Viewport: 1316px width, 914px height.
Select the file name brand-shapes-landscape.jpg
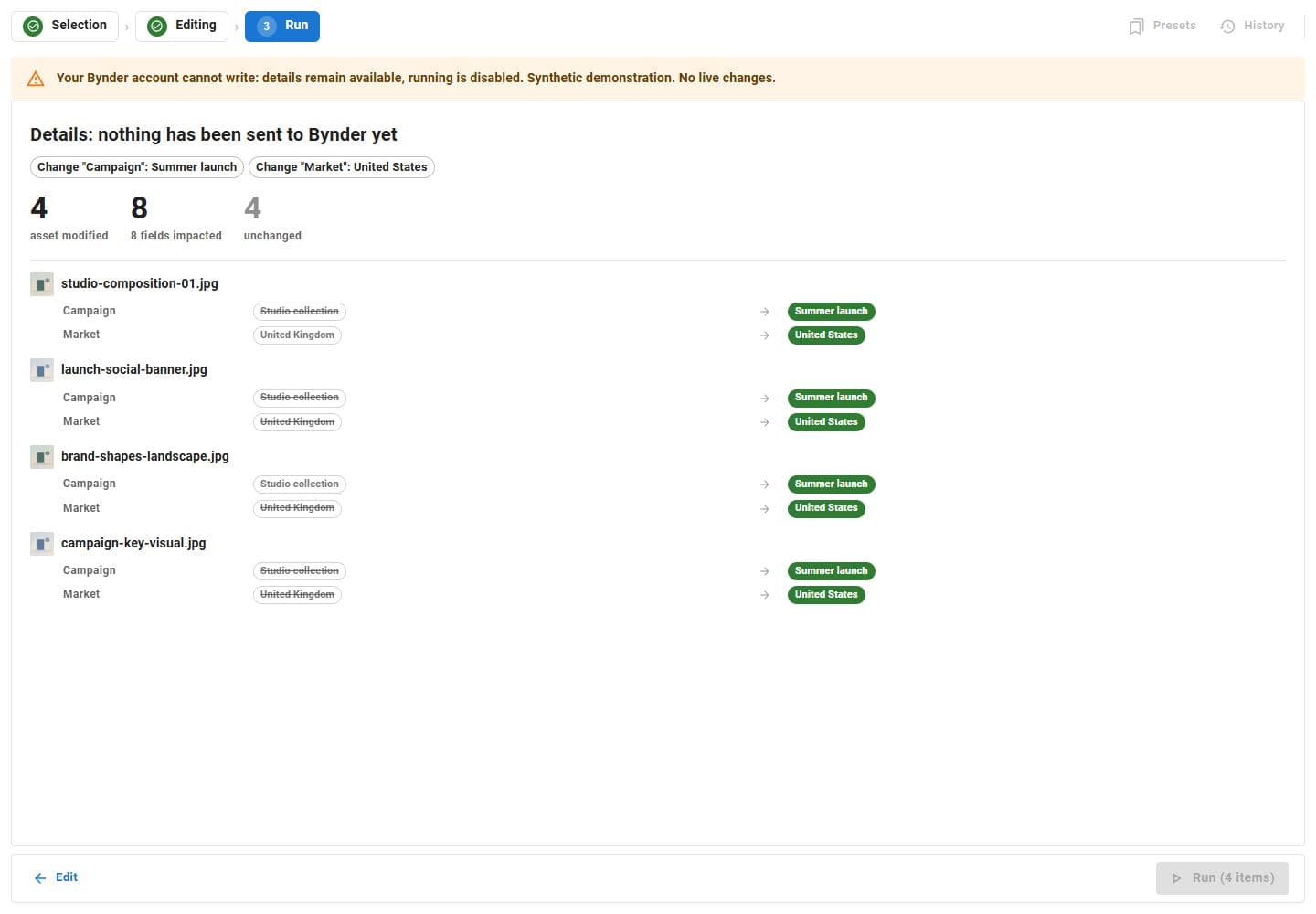(145, 456)
